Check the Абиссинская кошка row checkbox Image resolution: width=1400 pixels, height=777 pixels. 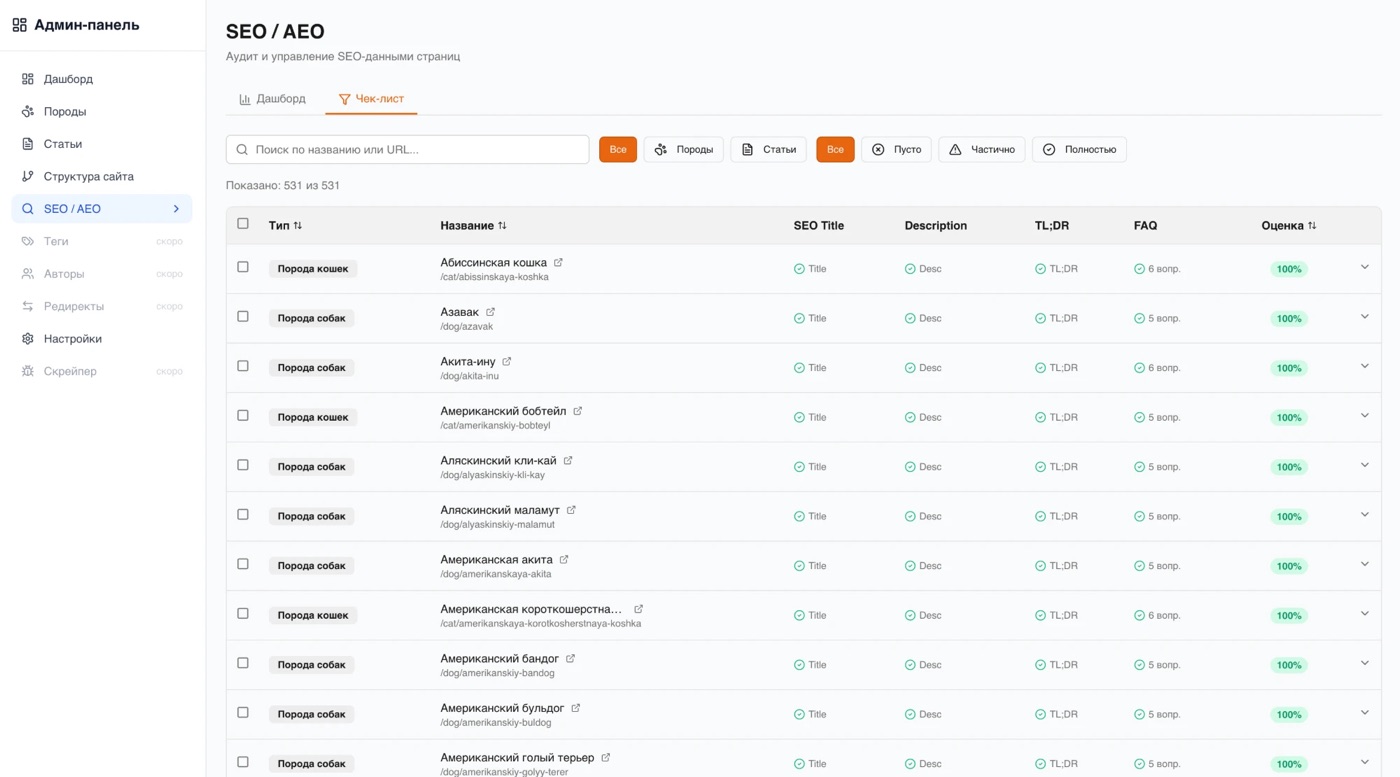tap(243, 267)
